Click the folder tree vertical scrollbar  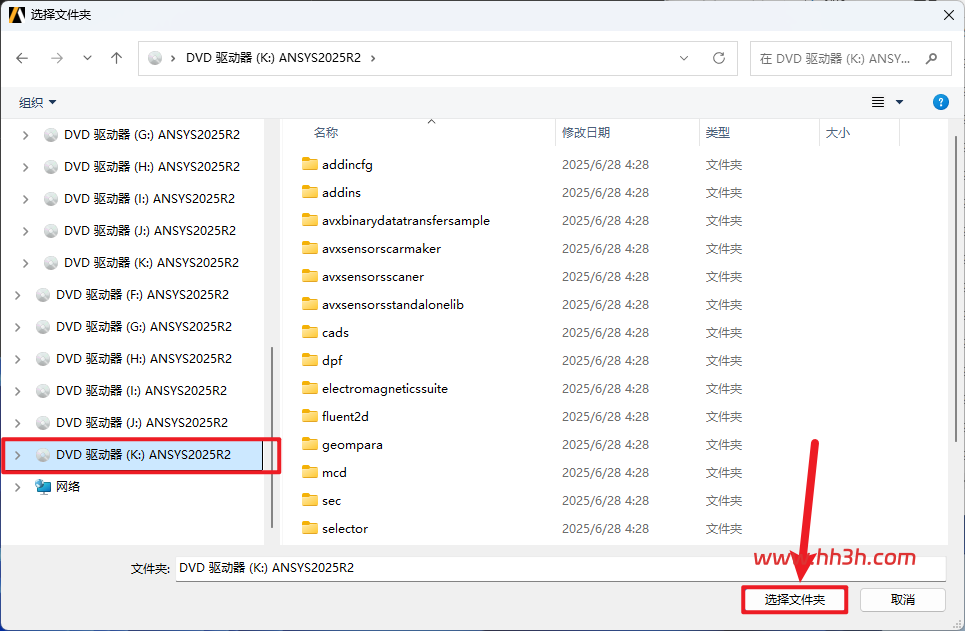pyautogui.click(x=271, y=437)
